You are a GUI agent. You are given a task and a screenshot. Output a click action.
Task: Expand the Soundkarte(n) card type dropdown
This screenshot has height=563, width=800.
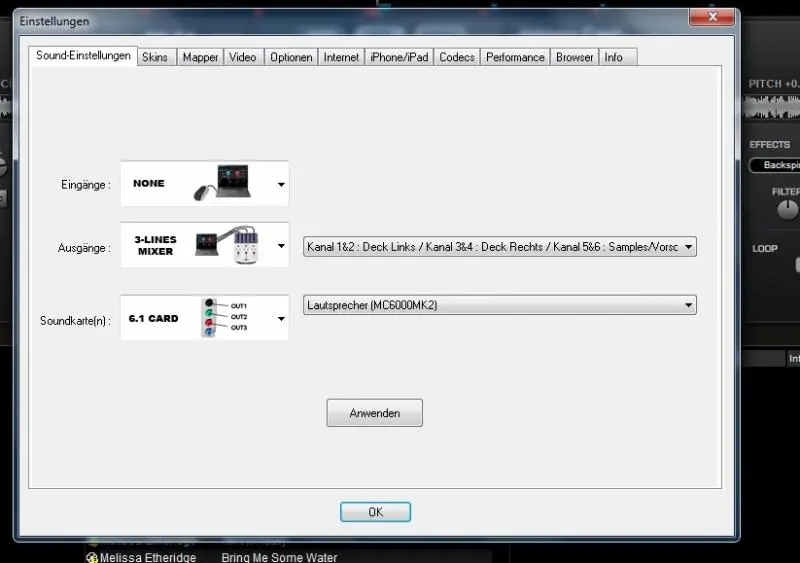281,319
